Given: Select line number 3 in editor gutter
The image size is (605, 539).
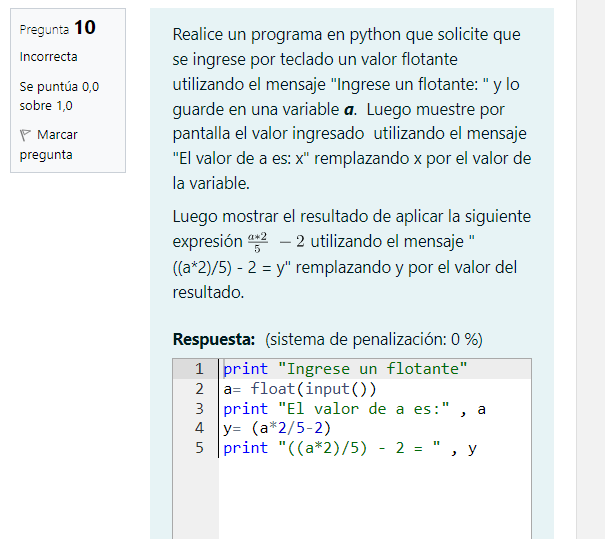Looking at the screenshot, I should pos(199,409).
